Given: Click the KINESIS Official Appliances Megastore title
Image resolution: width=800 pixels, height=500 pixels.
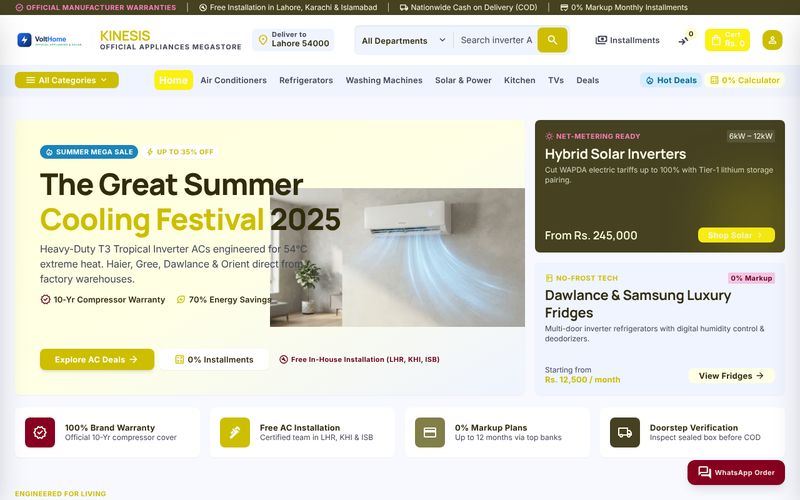Looking at the screenshot, I should [170, 40].
